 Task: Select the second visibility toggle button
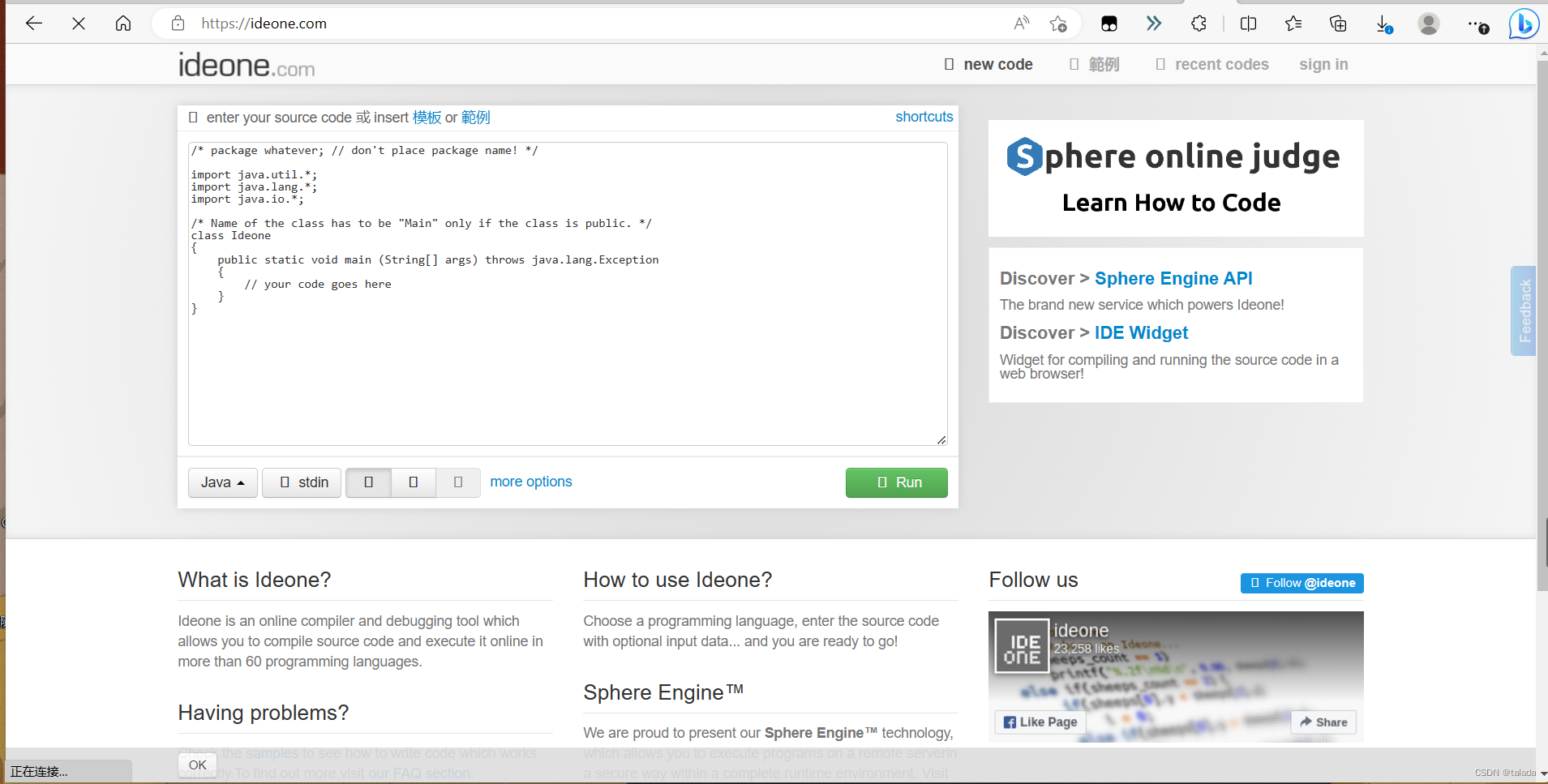(414, 482)
